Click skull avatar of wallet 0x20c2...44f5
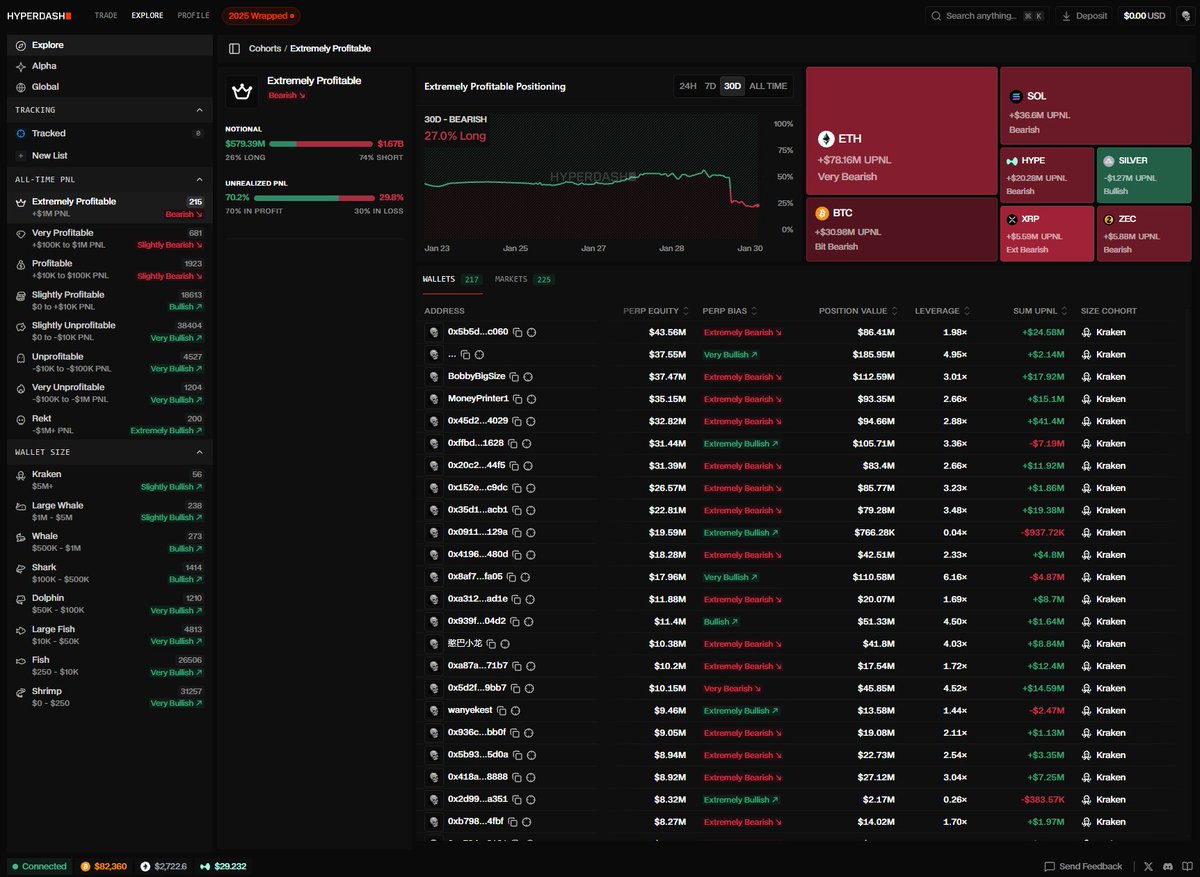 click(433, 466)
